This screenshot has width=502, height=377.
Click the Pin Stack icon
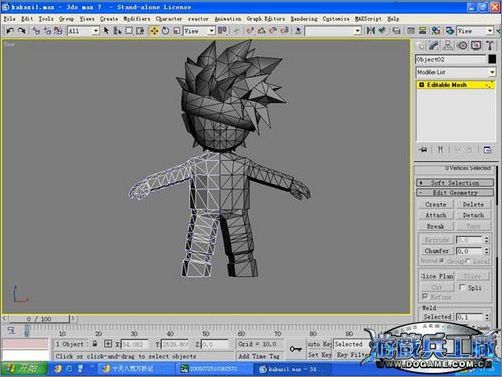click(x=423, y=150)
